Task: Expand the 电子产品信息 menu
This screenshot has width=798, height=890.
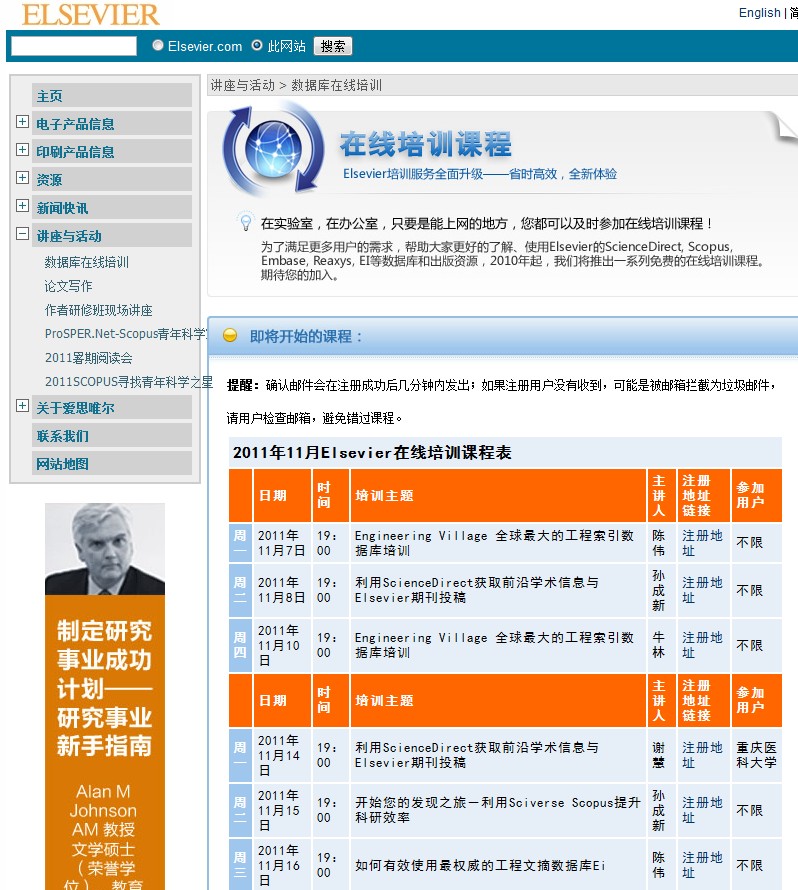Action: click(22, 121)
